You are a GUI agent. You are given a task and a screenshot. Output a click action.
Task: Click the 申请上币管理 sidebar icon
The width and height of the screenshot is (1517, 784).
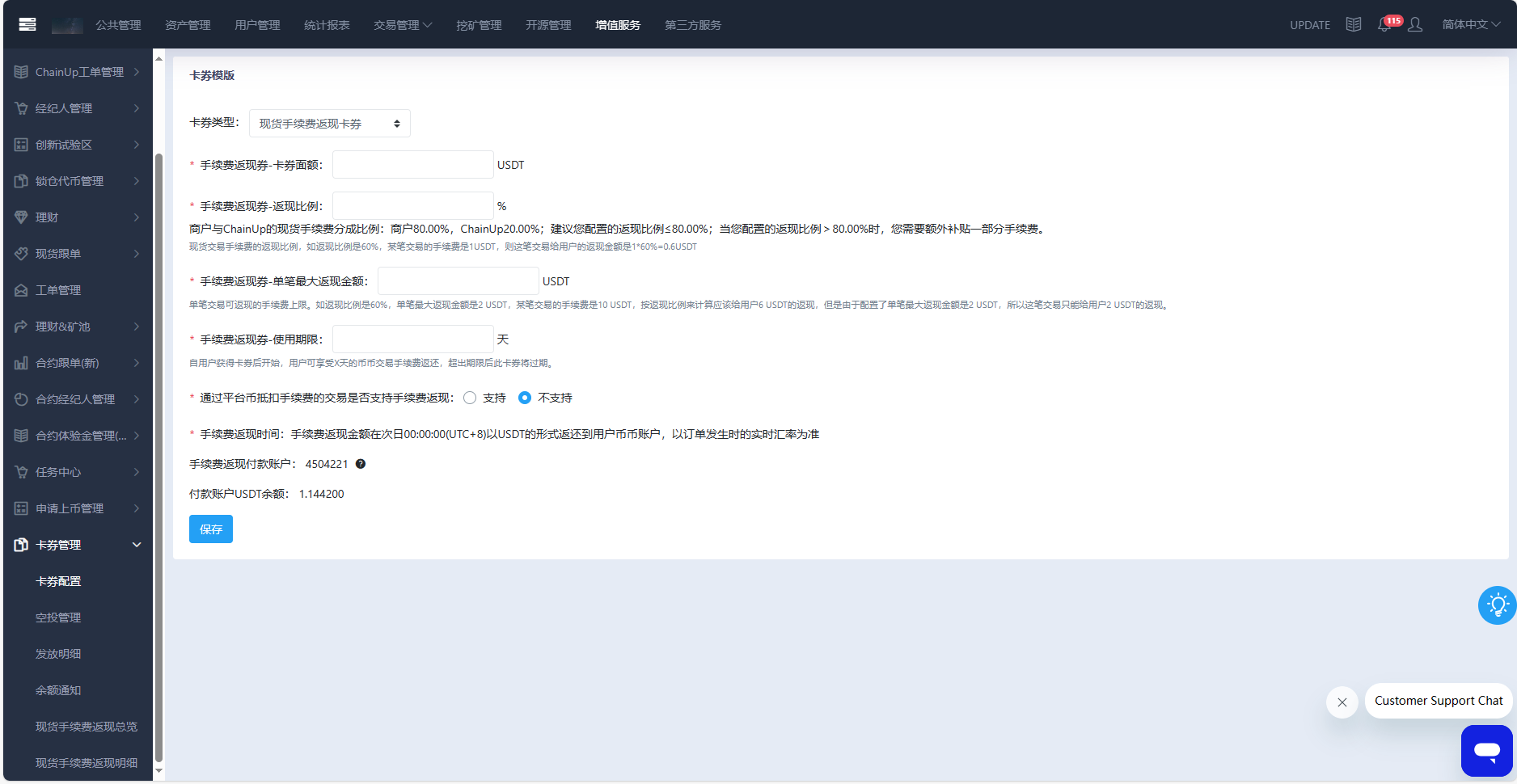(x=21, y=508)
